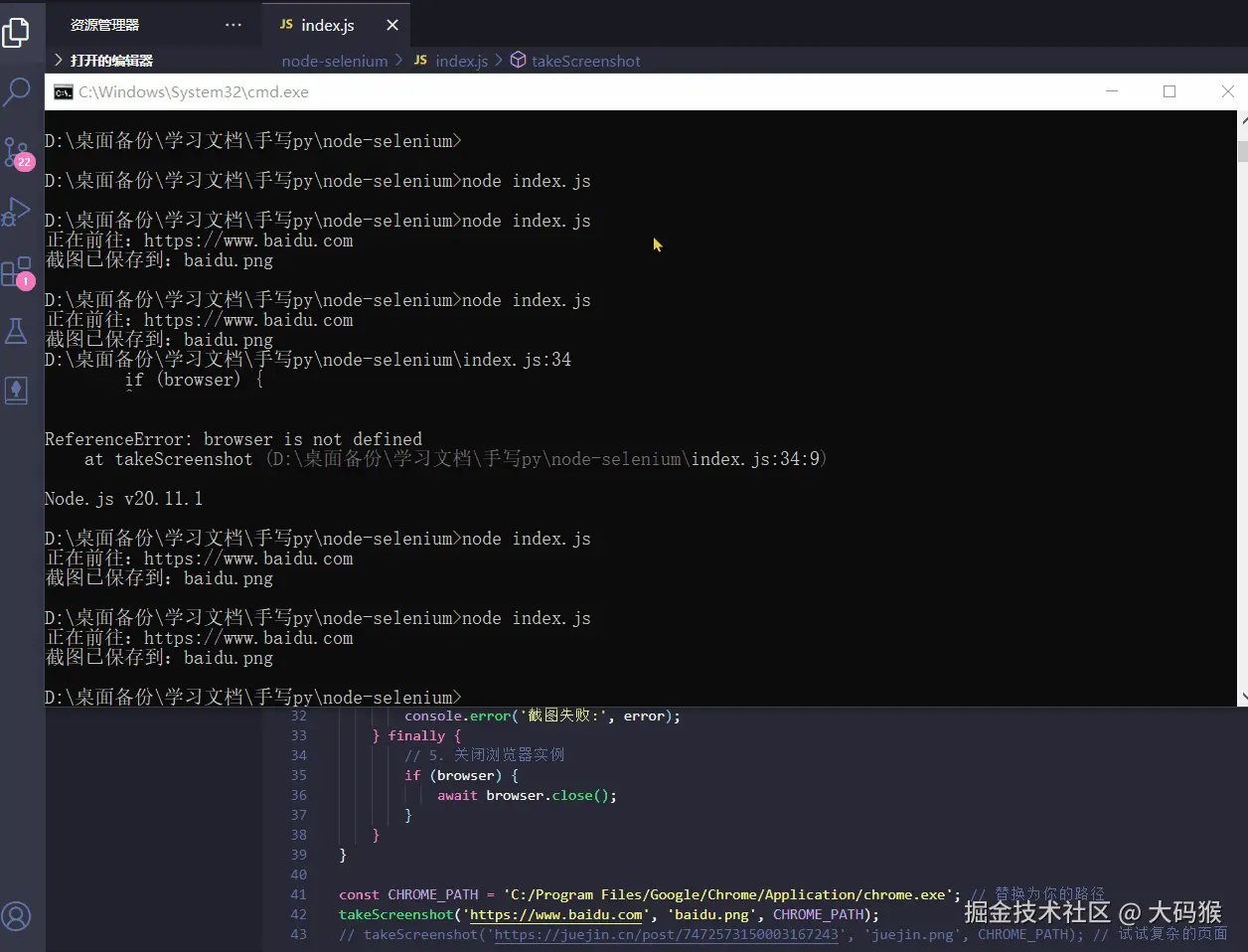Open the Explorer files icon in activity bar
The height and width of the screenshot is (952, 1248).
[x=16, y=33]
